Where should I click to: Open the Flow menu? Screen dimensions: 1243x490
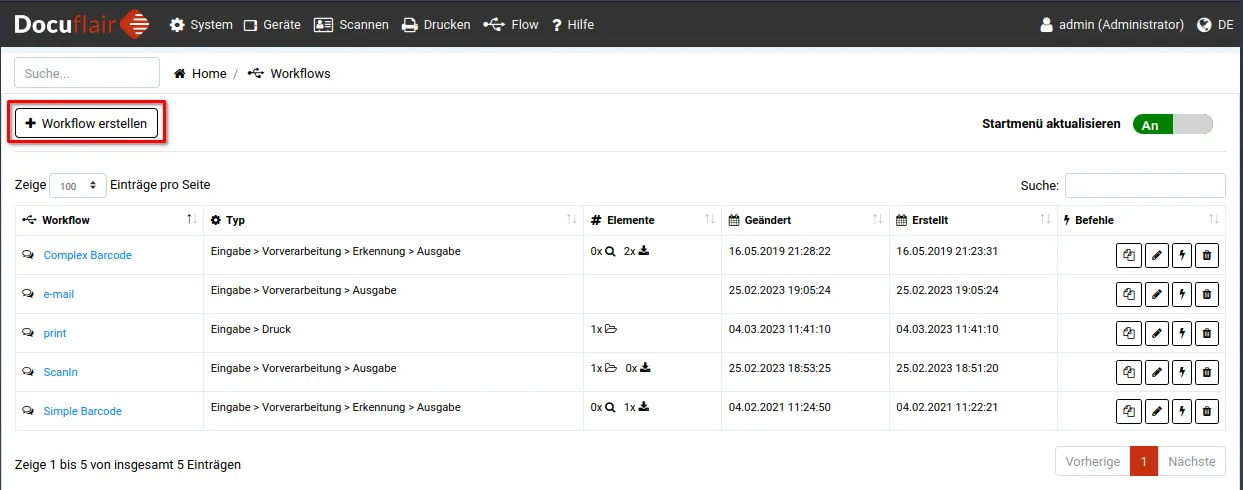(x=511, y=25)
